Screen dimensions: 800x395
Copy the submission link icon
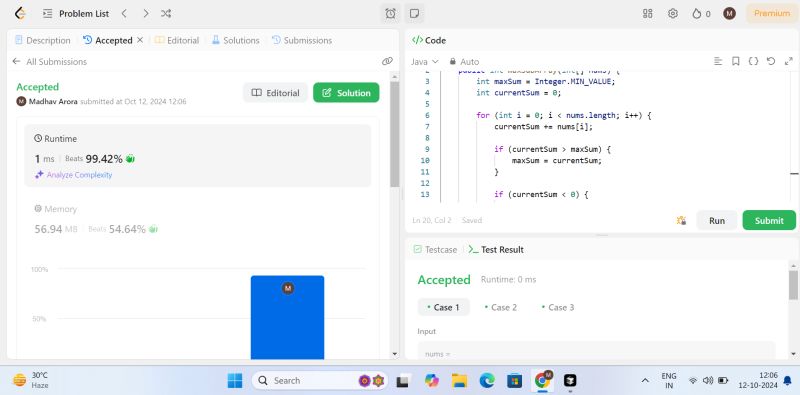coord(387,61)
